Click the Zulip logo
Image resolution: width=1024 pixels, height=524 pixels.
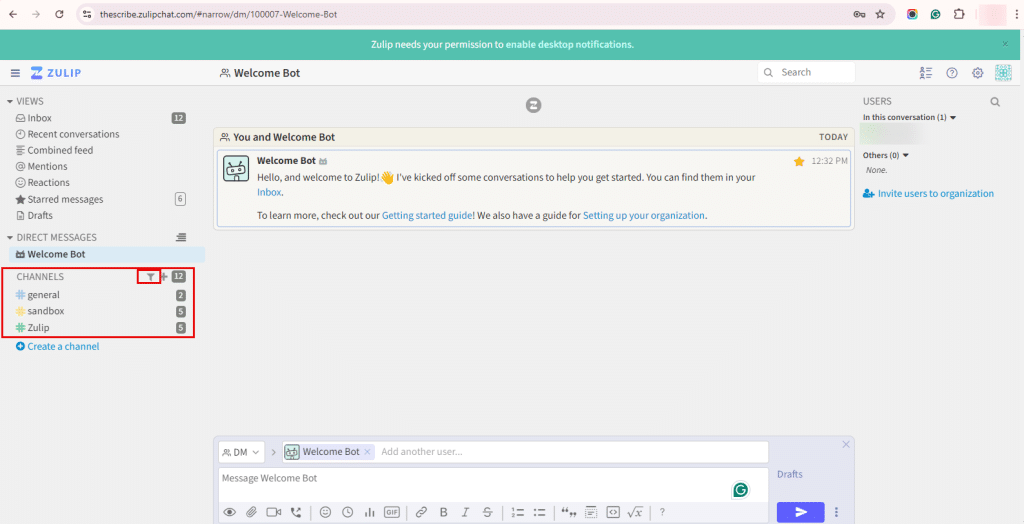coord(56,73)
